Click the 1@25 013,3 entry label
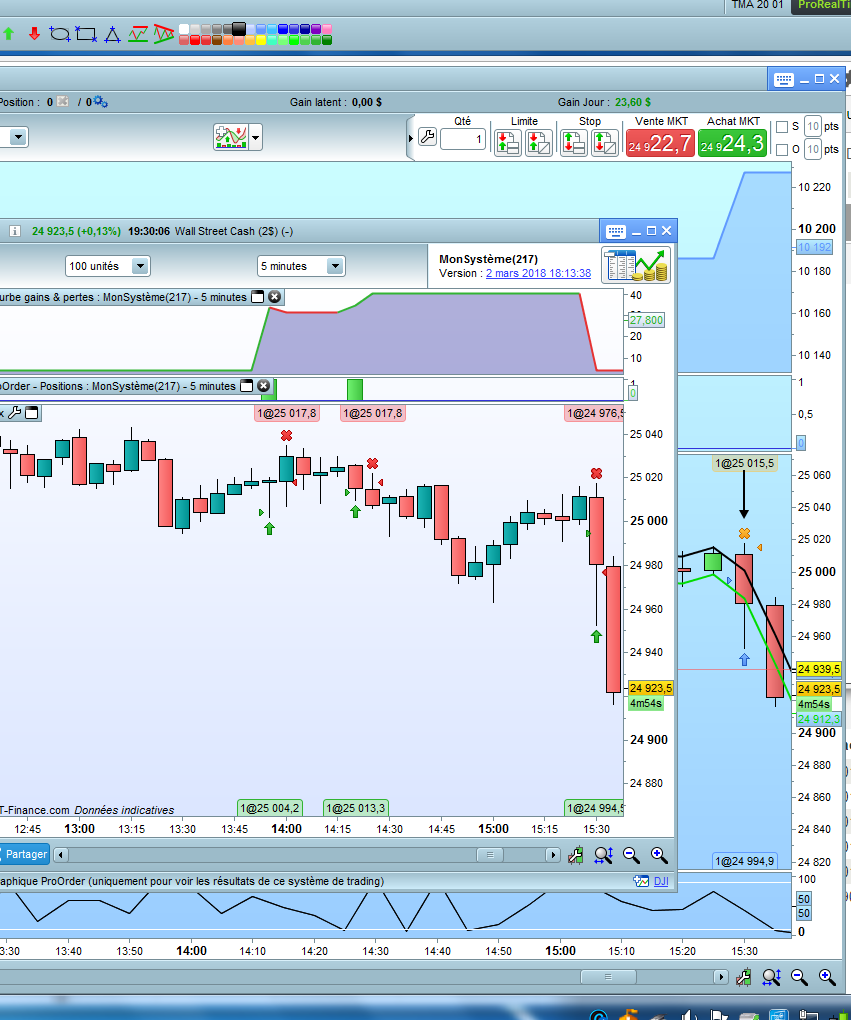This screenshot has height=1020, width=851. 355,808
